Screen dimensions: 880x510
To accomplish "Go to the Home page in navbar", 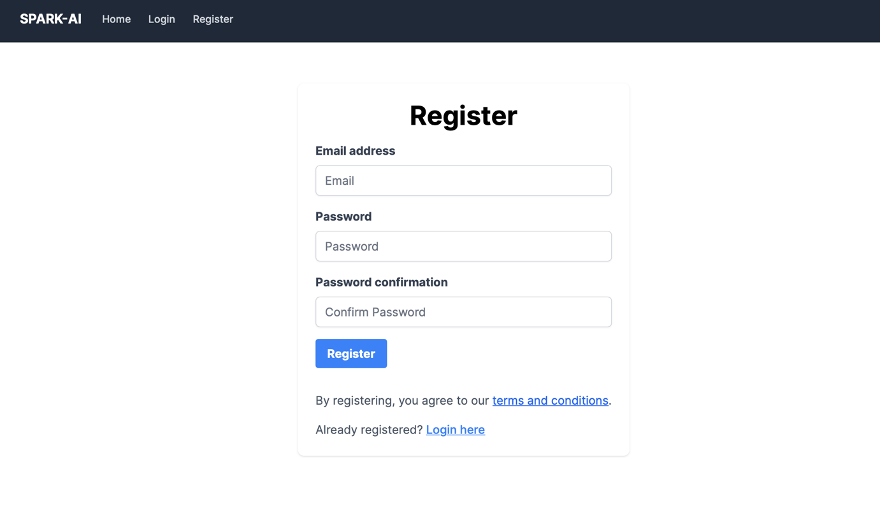I will click(x=116, y=19).
